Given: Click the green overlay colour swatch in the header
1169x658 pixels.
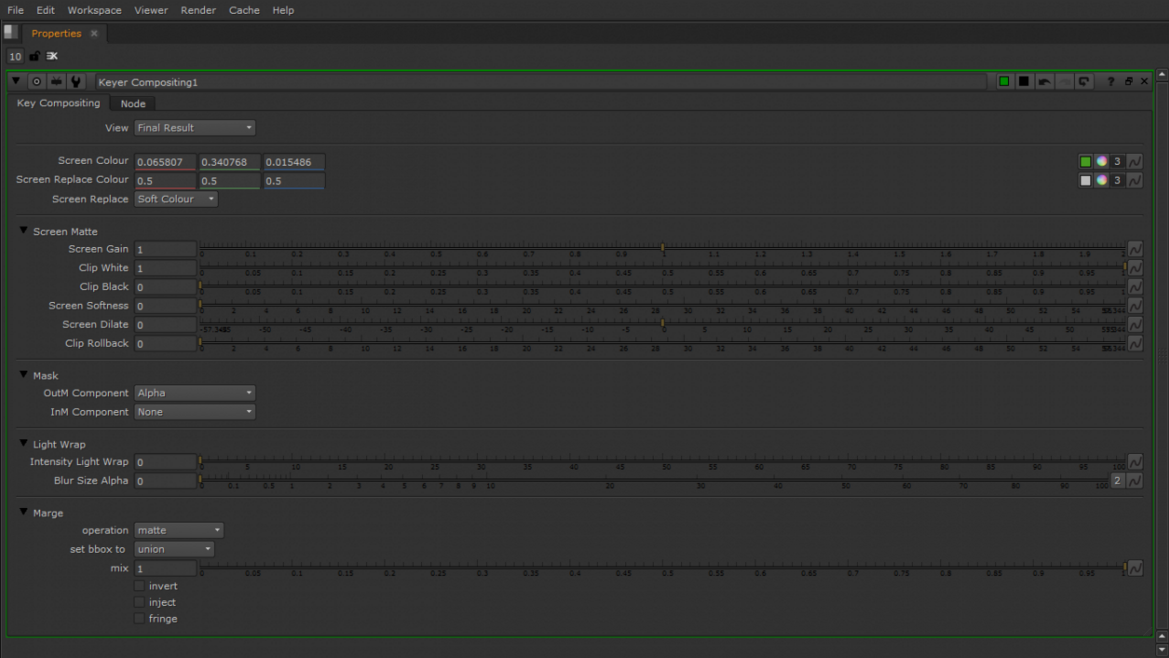Looking at the screenshot, I should click(x=1003, y=81).
